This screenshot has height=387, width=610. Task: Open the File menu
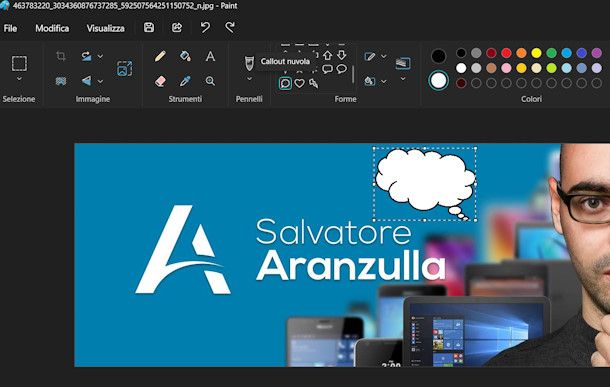pos(10,28)
